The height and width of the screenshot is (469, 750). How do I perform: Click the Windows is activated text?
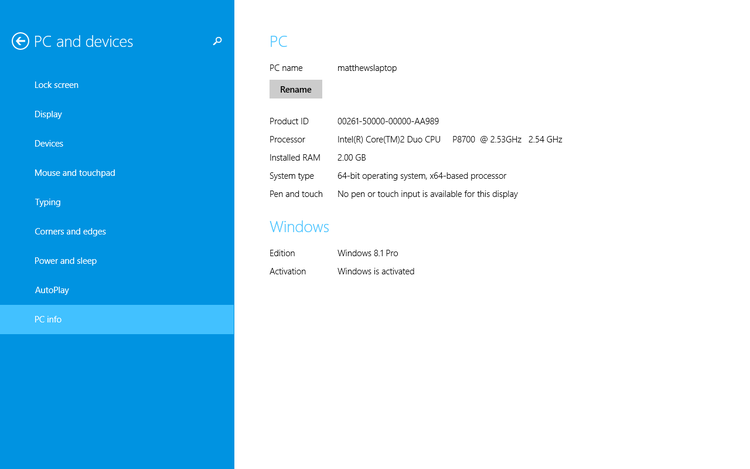point(375,272)
